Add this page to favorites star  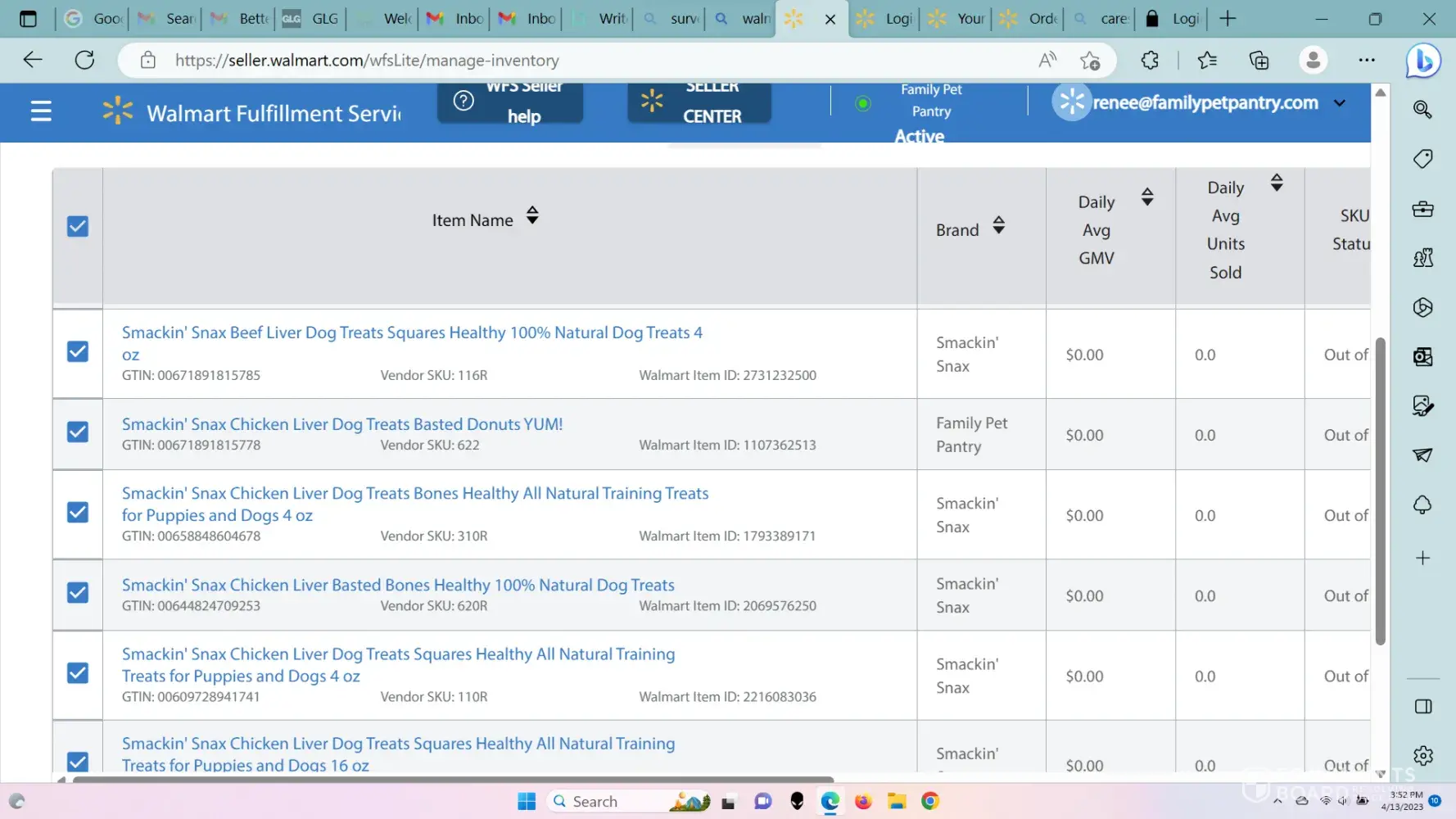pyautogui.click(x=1089, y=61)
